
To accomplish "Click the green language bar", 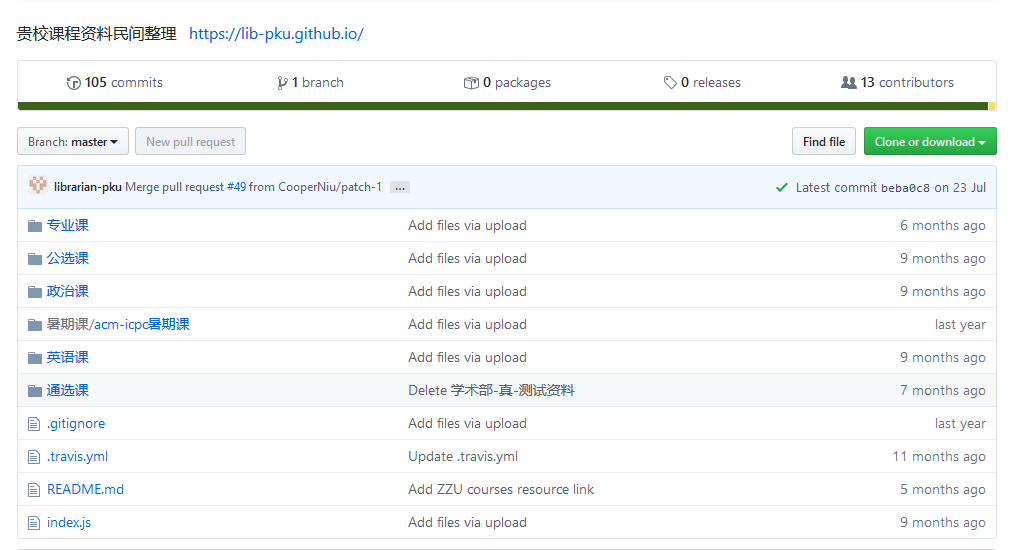I will click(x=503, y=106).
